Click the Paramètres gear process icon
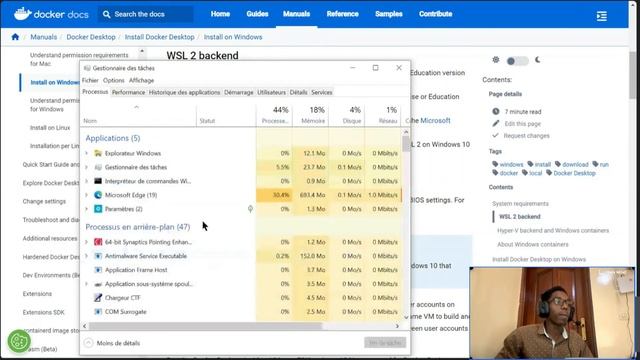The image size is (640, 360). (98, 209)
